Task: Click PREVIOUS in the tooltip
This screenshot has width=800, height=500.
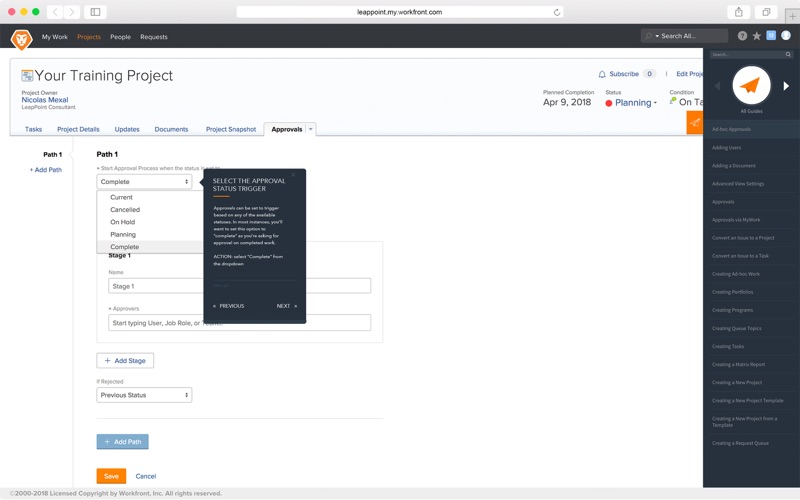Action: pyautogui.click(x=229, y=306)
